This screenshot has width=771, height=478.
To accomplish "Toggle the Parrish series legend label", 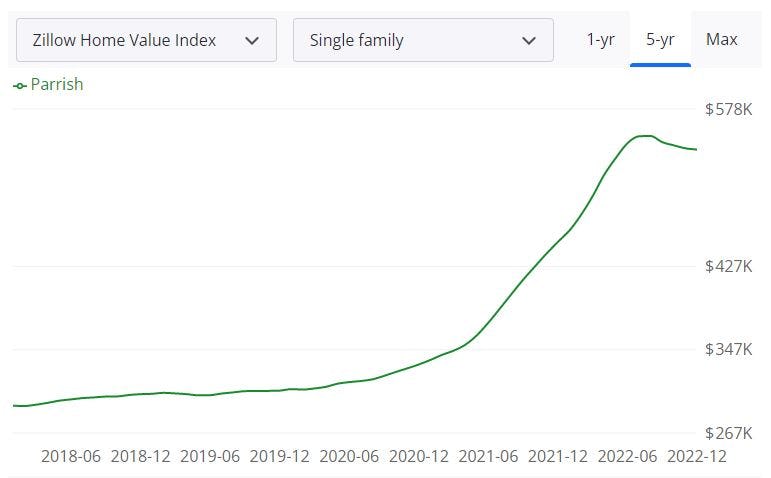I will pos(57,85).
